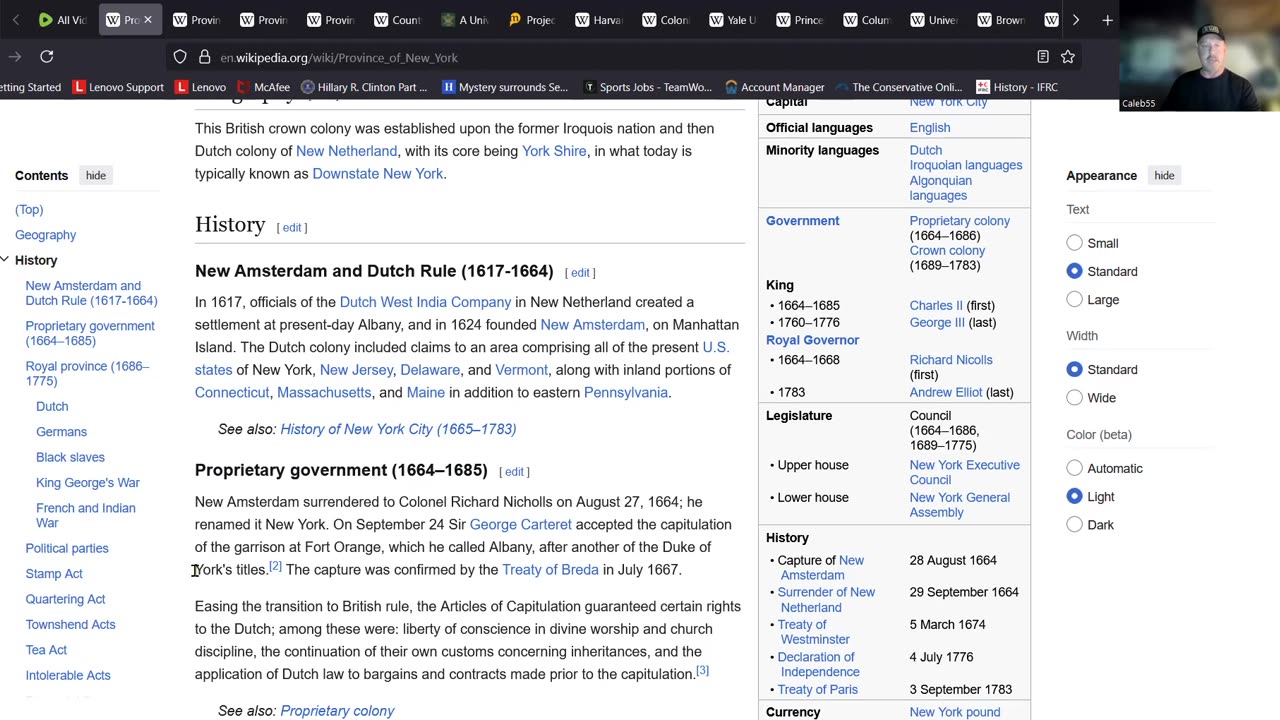Switch to the All Vid tab
1280x720 pixels.
62,20
